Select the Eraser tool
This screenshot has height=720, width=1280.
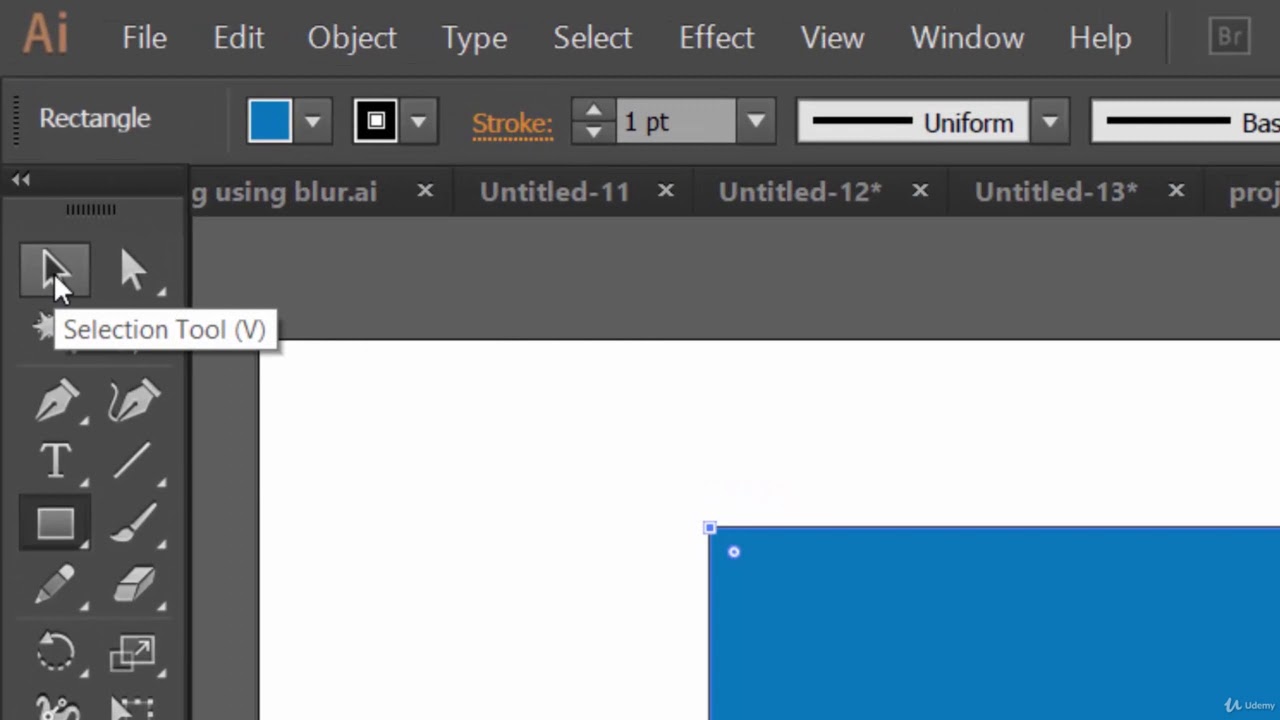134,586
